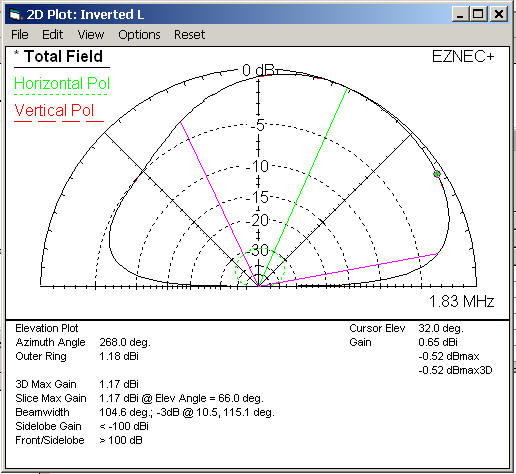The width and height of the screenshot is (516, 474).
Task: Click the Reset menu item
Action: click(x=189, y=35)
